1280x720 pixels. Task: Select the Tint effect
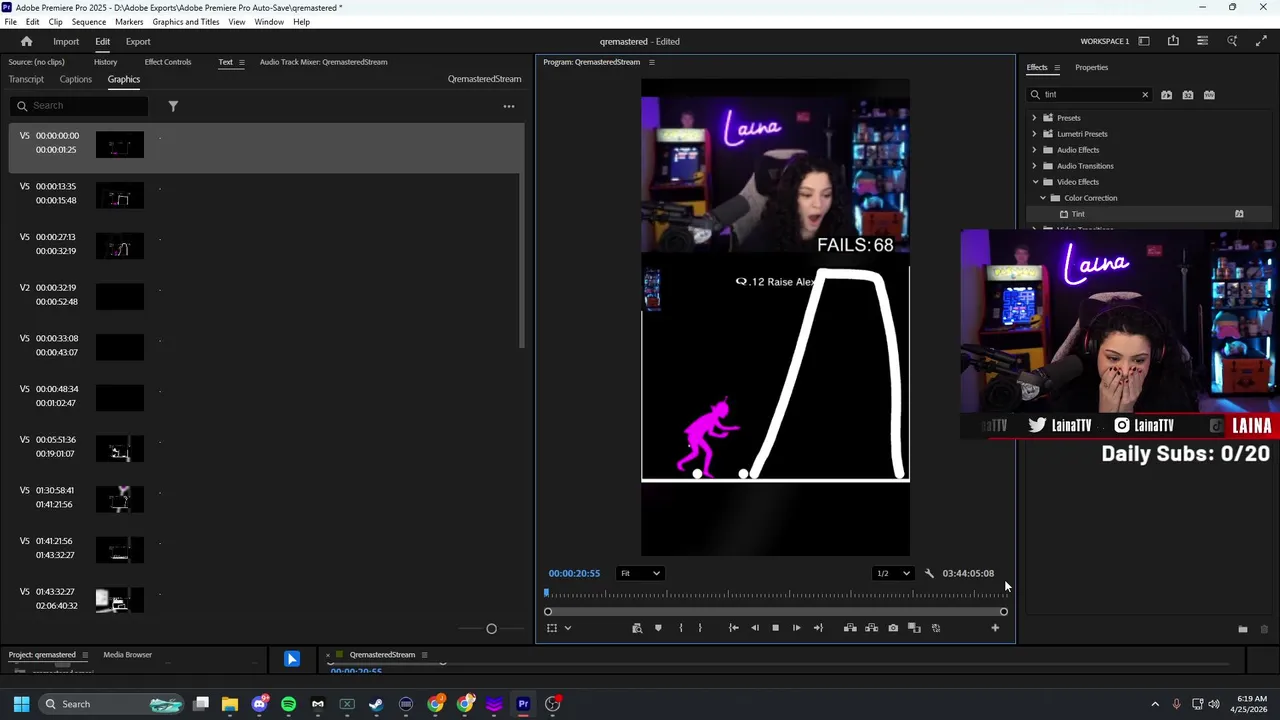(1078, 214)
